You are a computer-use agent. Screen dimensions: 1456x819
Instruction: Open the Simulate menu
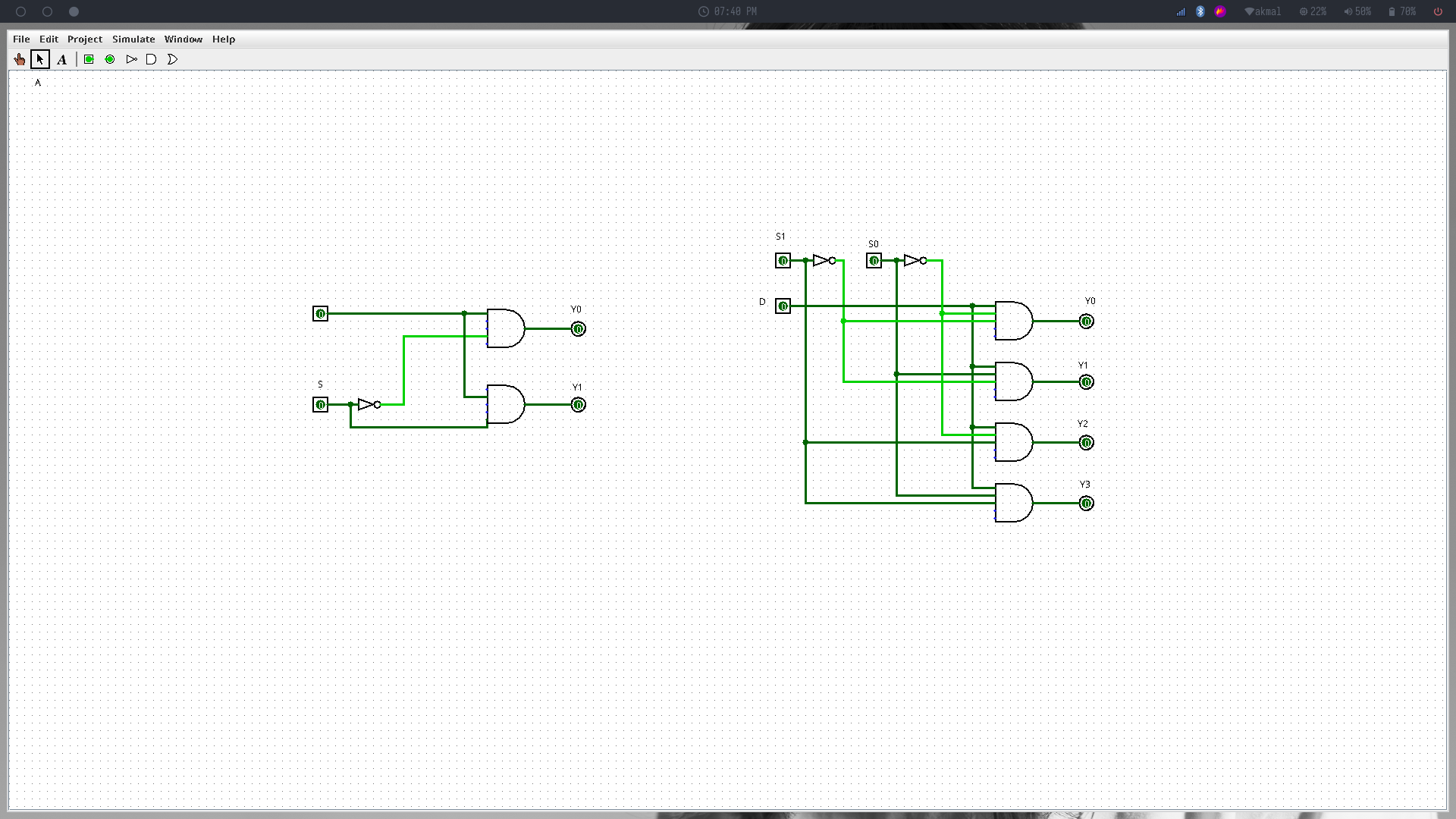click(x=133, y=39)
